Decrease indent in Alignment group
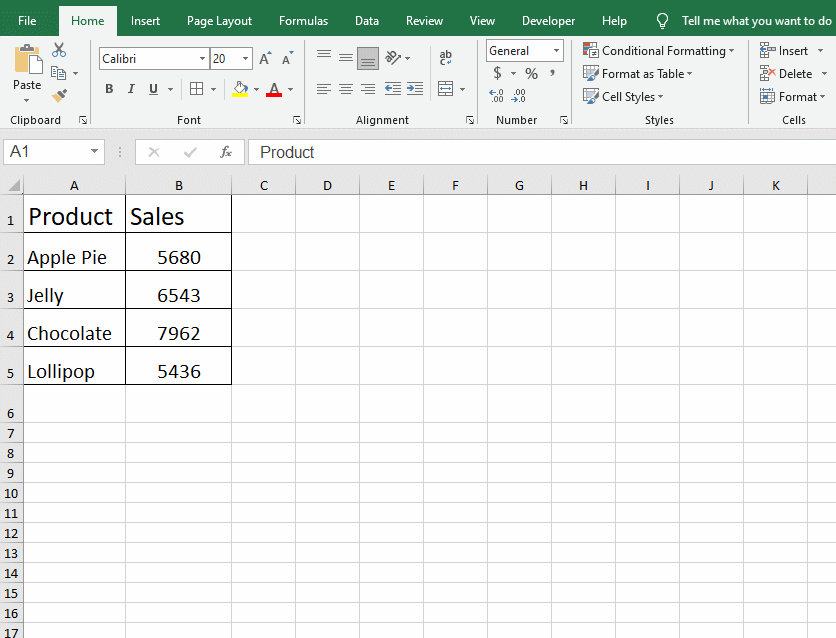Image resolution: width=836 pixels, height=638 pixels. tap(393, 88)
